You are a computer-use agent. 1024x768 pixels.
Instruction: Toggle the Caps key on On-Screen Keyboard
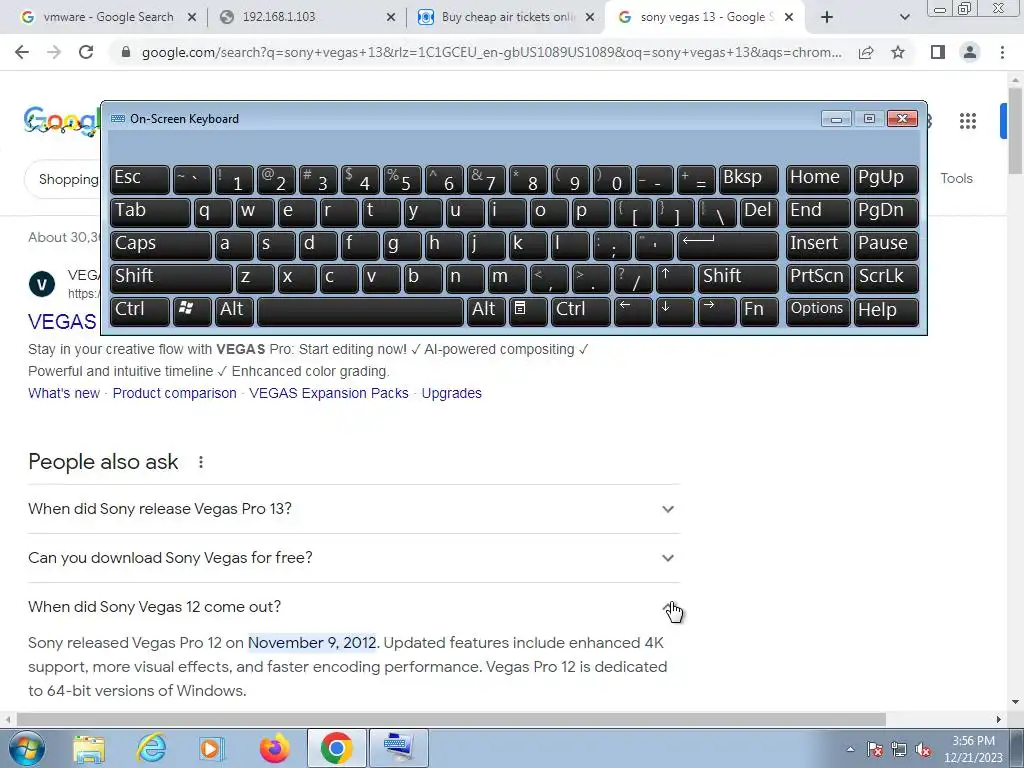coord(161,245)
